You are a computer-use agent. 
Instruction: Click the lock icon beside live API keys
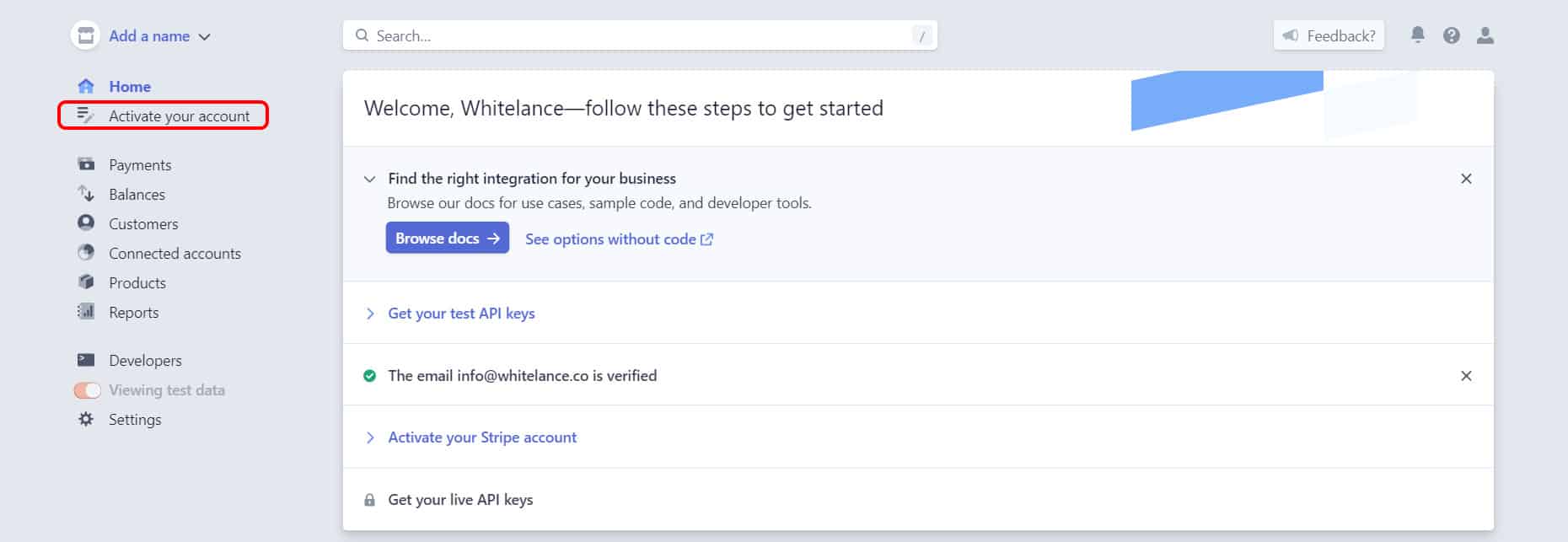tap(369, 500)
